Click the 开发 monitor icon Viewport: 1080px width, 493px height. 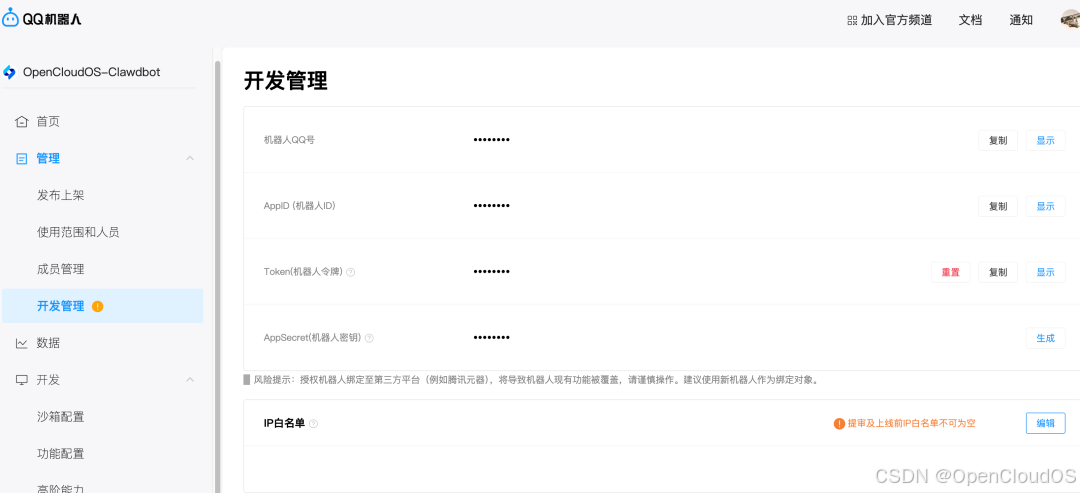click(x=22, y=380)
